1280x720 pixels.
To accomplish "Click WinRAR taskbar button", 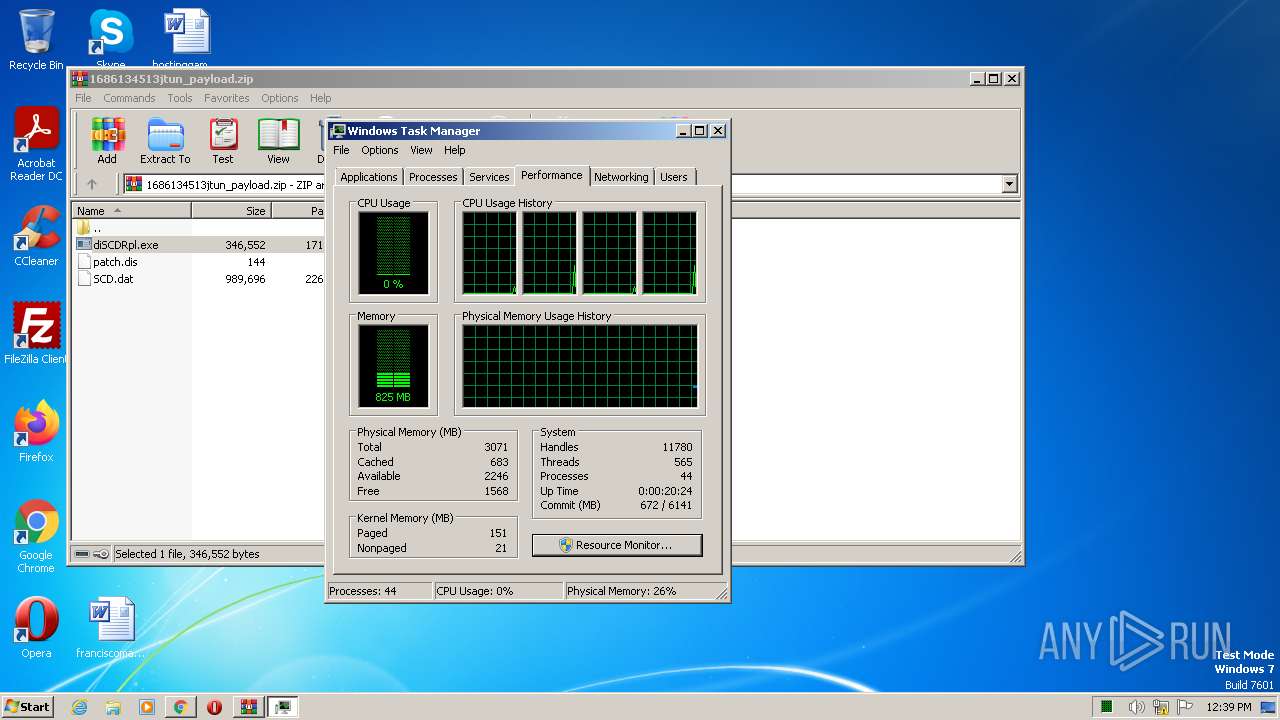I will tap(248, 707).
